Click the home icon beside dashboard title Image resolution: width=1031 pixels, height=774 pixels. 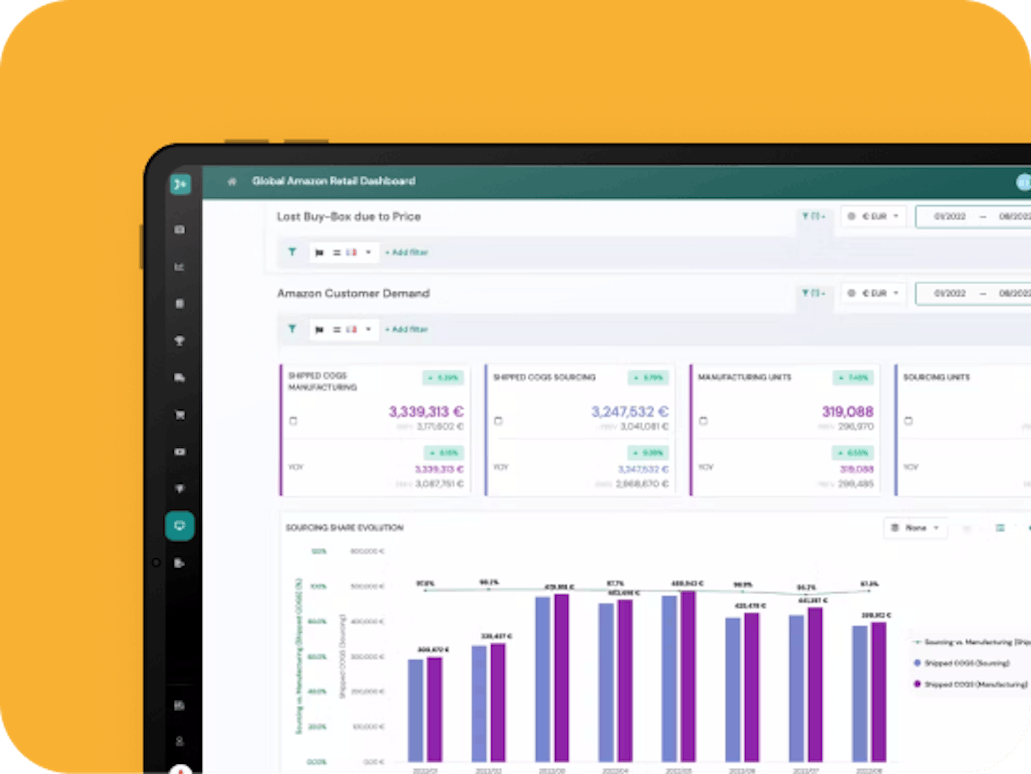231,181
